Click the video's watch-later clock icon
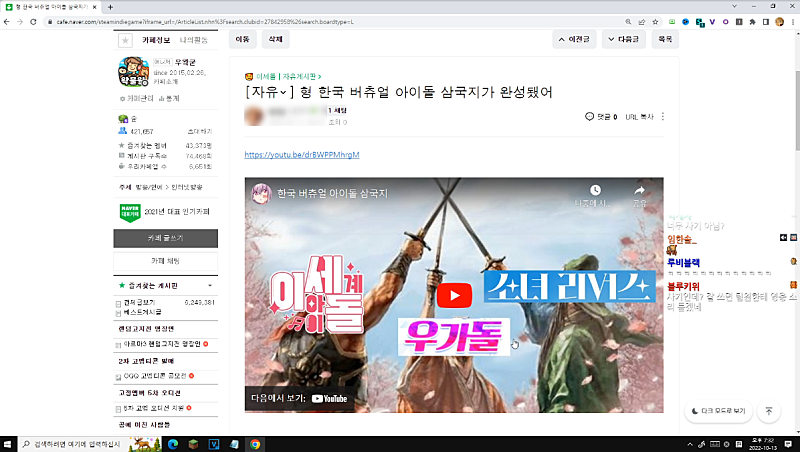 point(595,190)
